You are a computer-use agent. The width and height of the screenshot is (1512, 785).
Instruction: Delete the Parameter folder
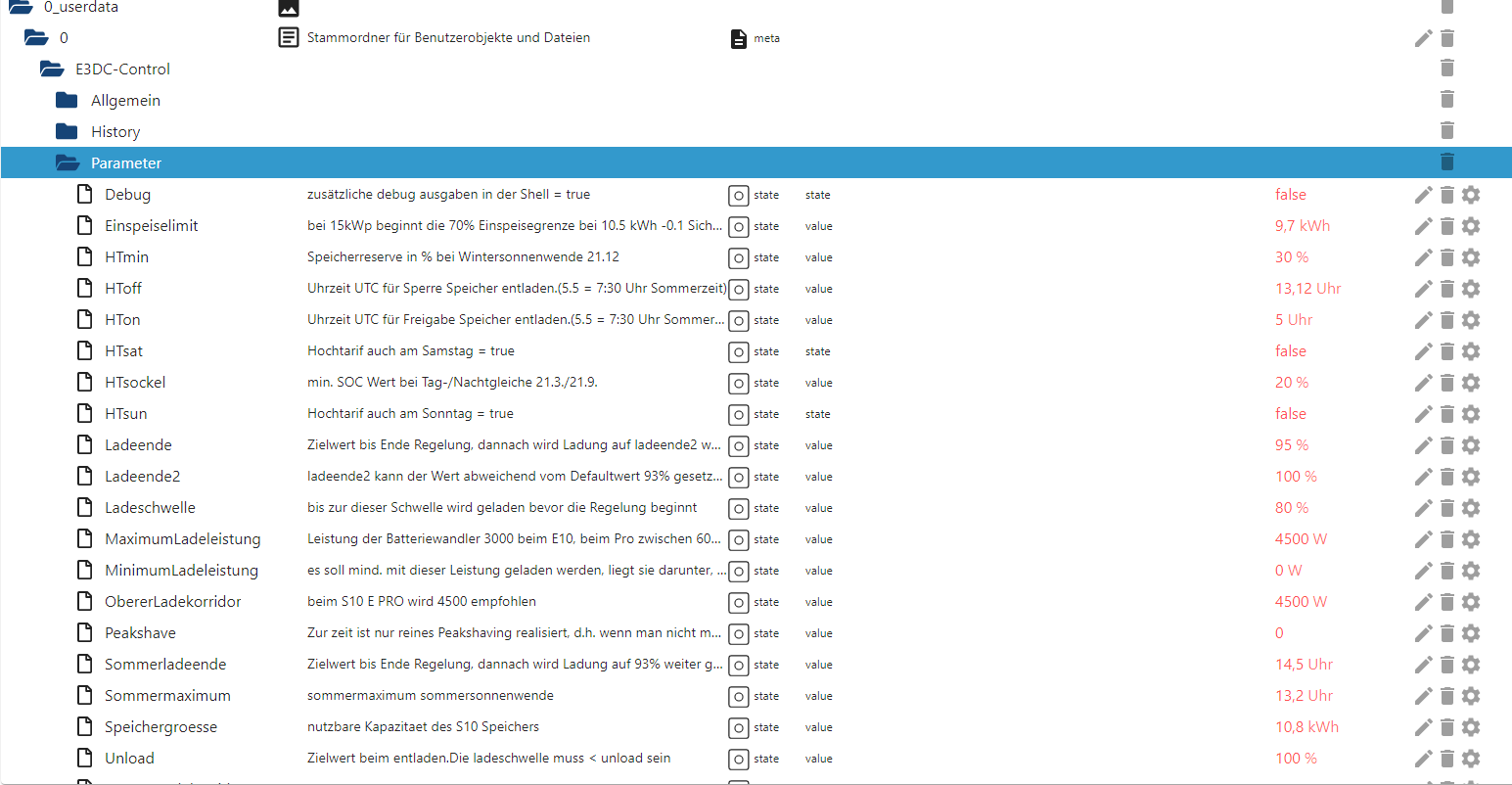pyautogui.click(x=1447, y=162)
